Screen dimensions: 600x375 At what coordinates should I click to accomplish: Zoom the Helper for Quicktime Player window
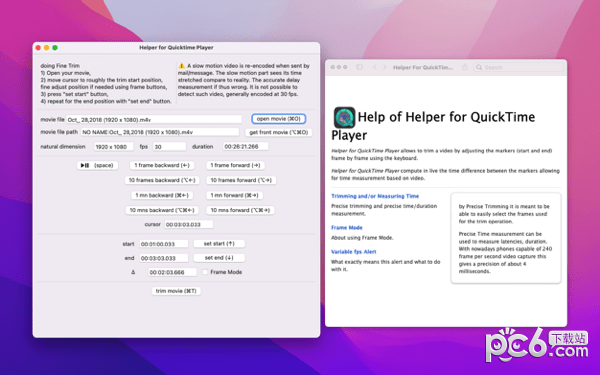55,48
